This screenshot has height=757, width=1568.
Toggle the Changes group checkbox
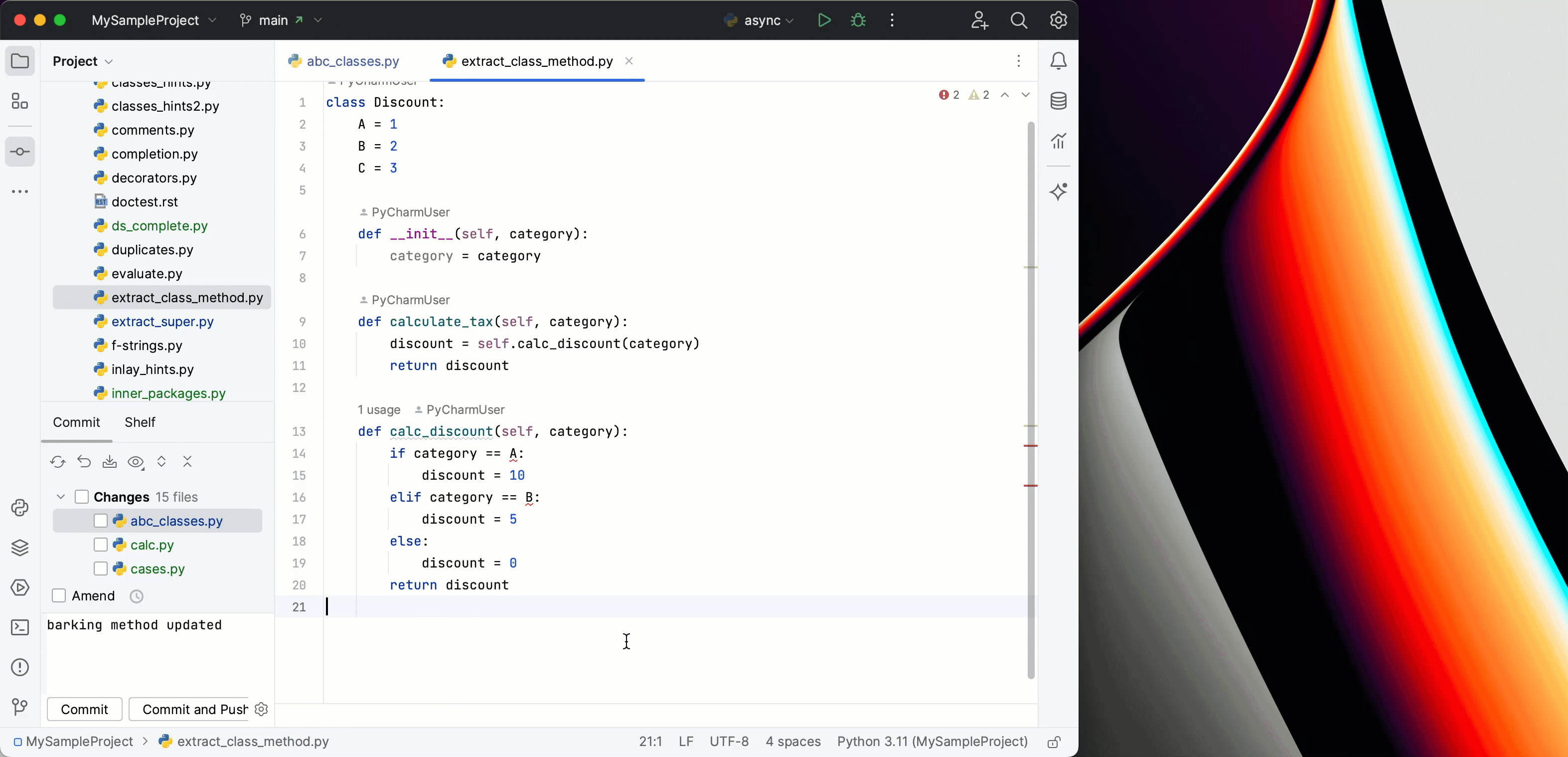(82, 497)
